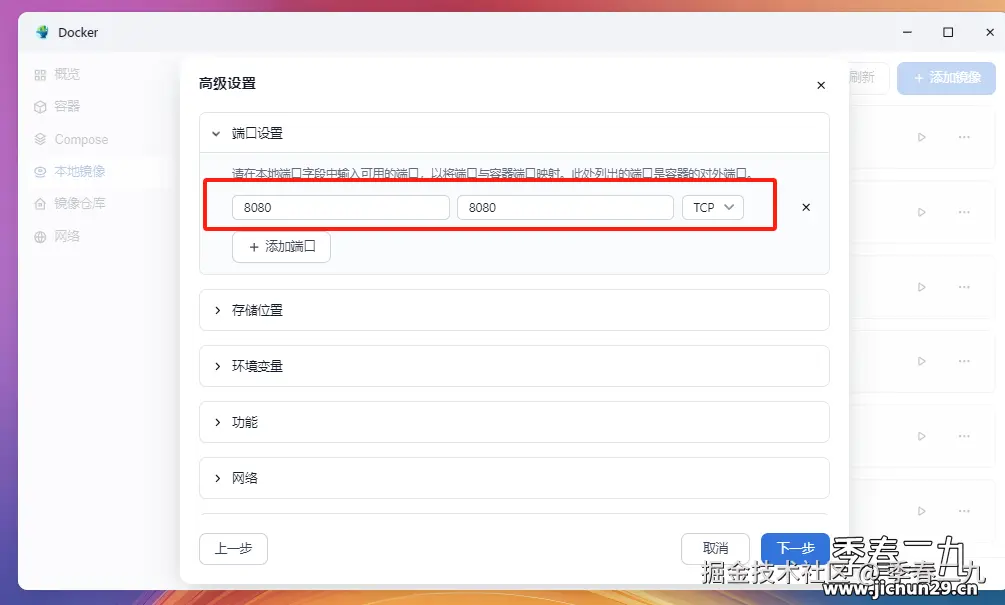Open 网络 in the sidebar
1005x605 pixels.
click(67, 236)
